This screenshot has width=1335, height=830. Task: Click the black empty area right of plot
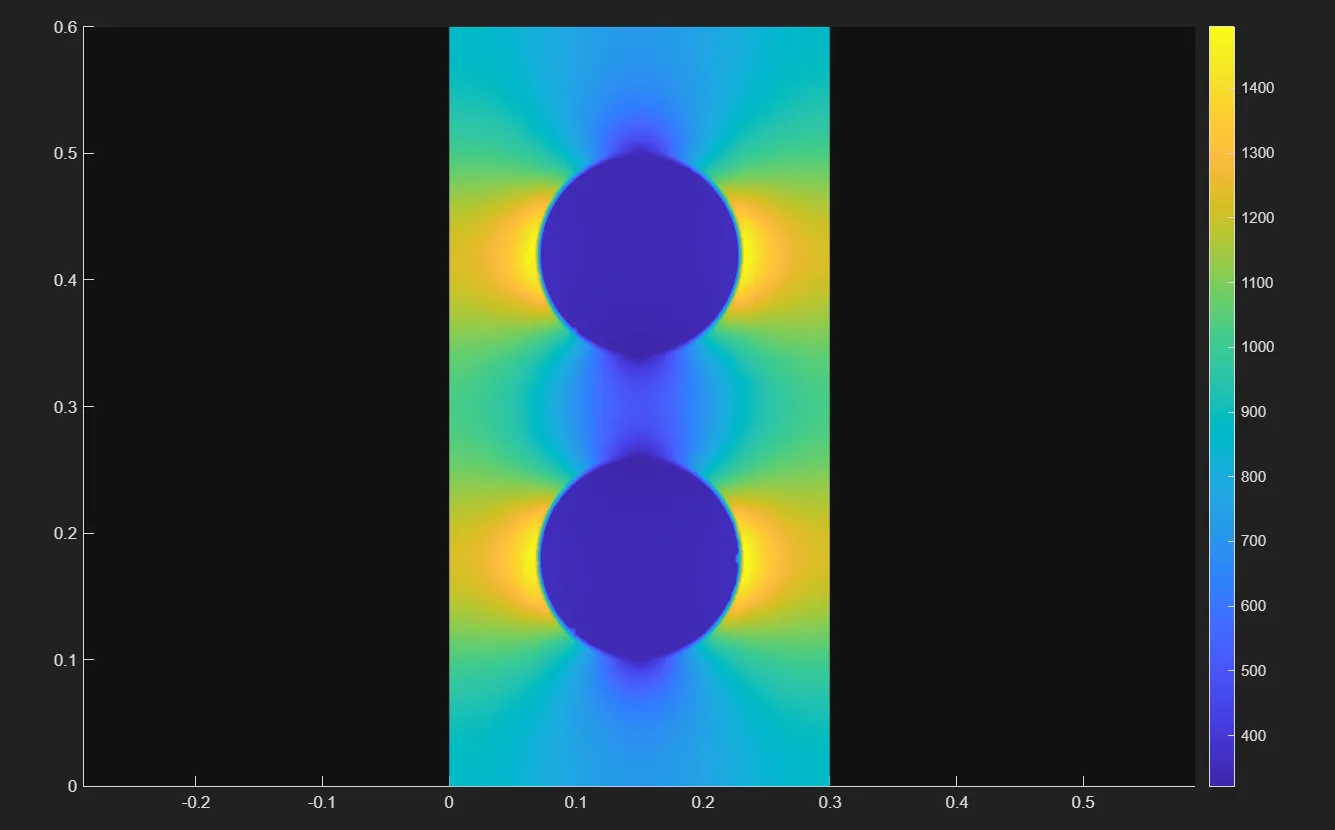click(1010, 400)
